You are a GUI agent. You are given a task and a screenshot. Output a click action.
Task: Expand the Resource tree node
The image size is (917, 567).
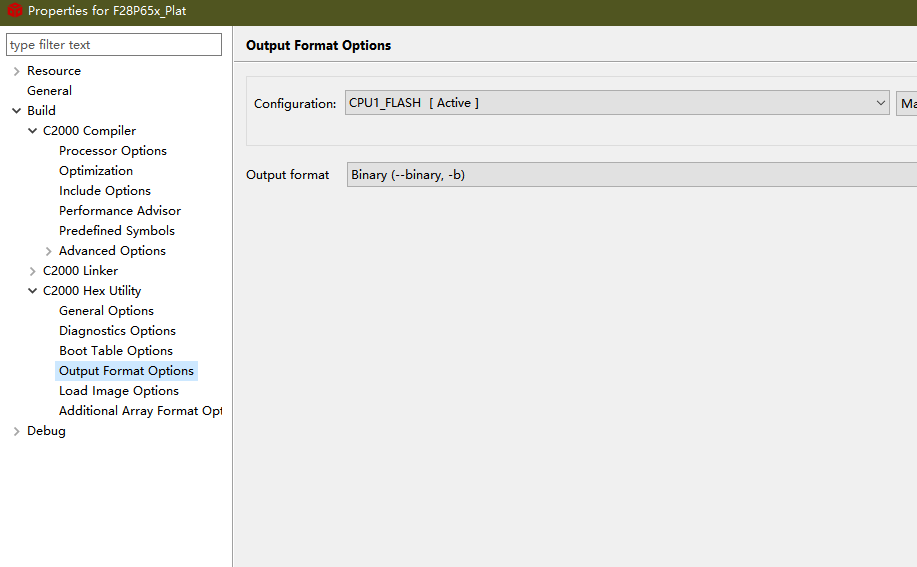pyautogui.click(x=16, y=71)
